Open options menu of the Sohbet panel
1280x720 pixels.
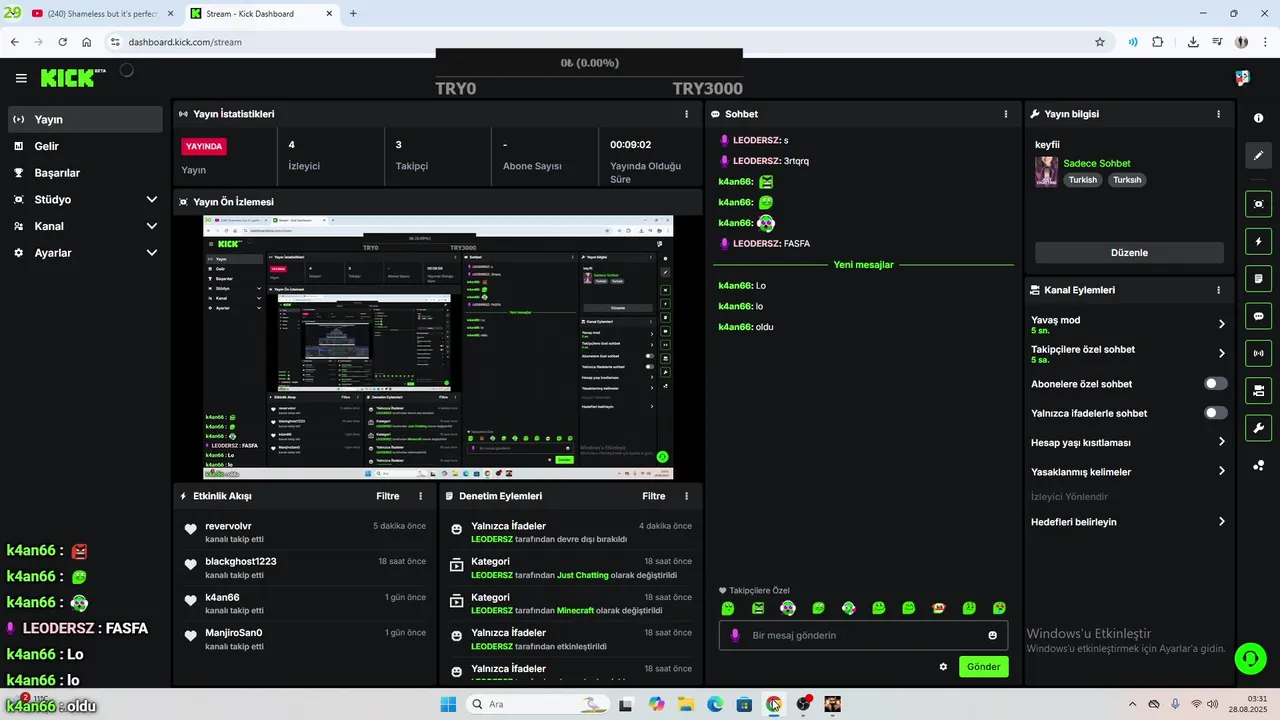click(1006, 114)
